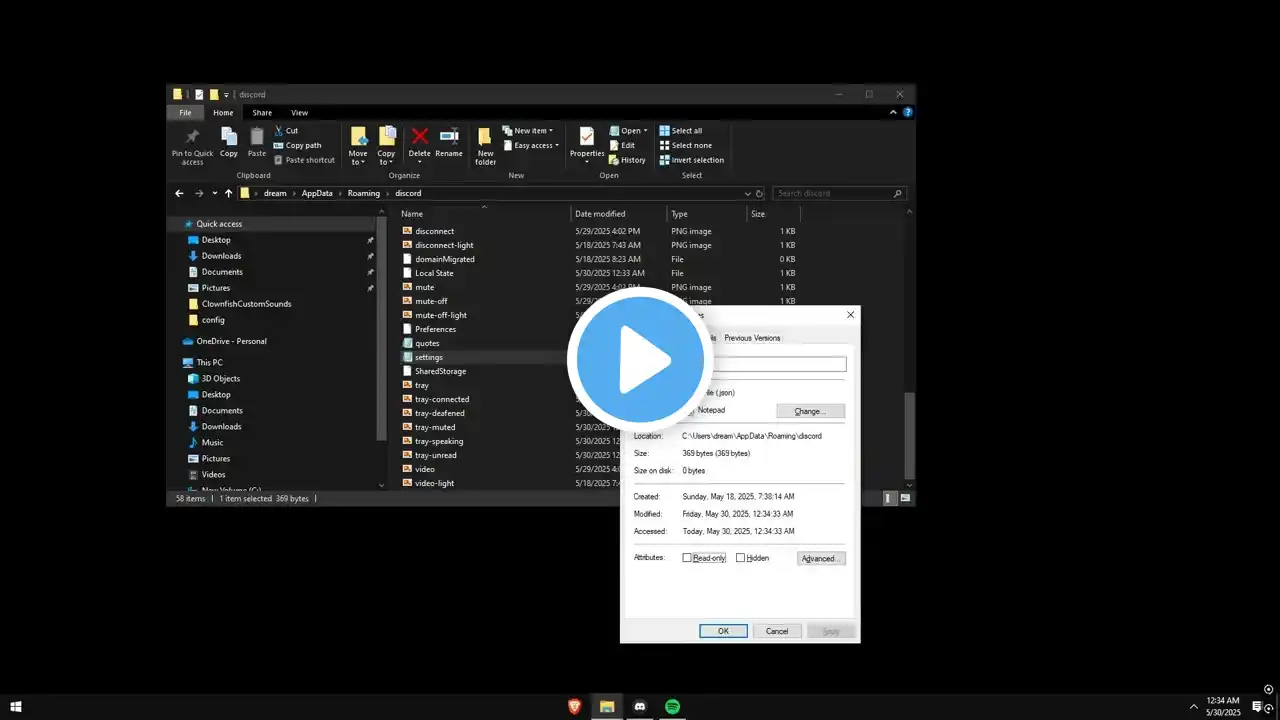Click the Rename icon in ribbon
Image resolution: width=1280 pixels, height=720 pixels.
point(449,137)
